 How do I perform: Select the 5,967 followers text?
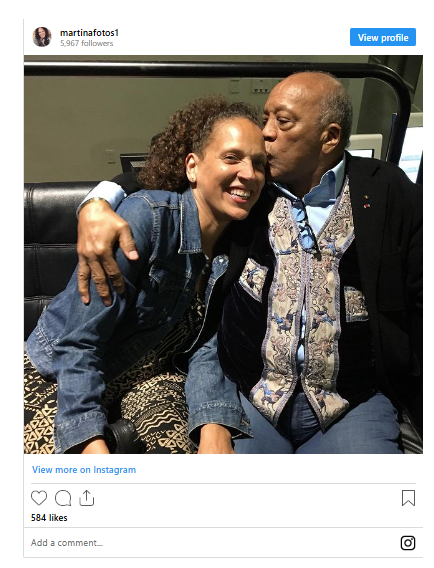[87, 43]
